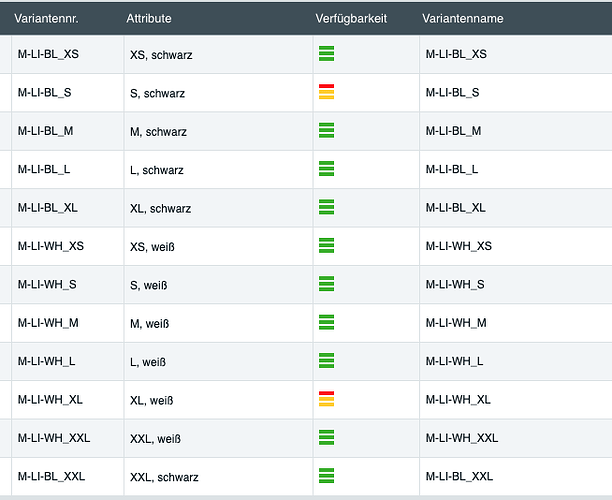Select variant number M-LI-BL_L in first column
Viewport: 612px width, 500px height.
44,170
